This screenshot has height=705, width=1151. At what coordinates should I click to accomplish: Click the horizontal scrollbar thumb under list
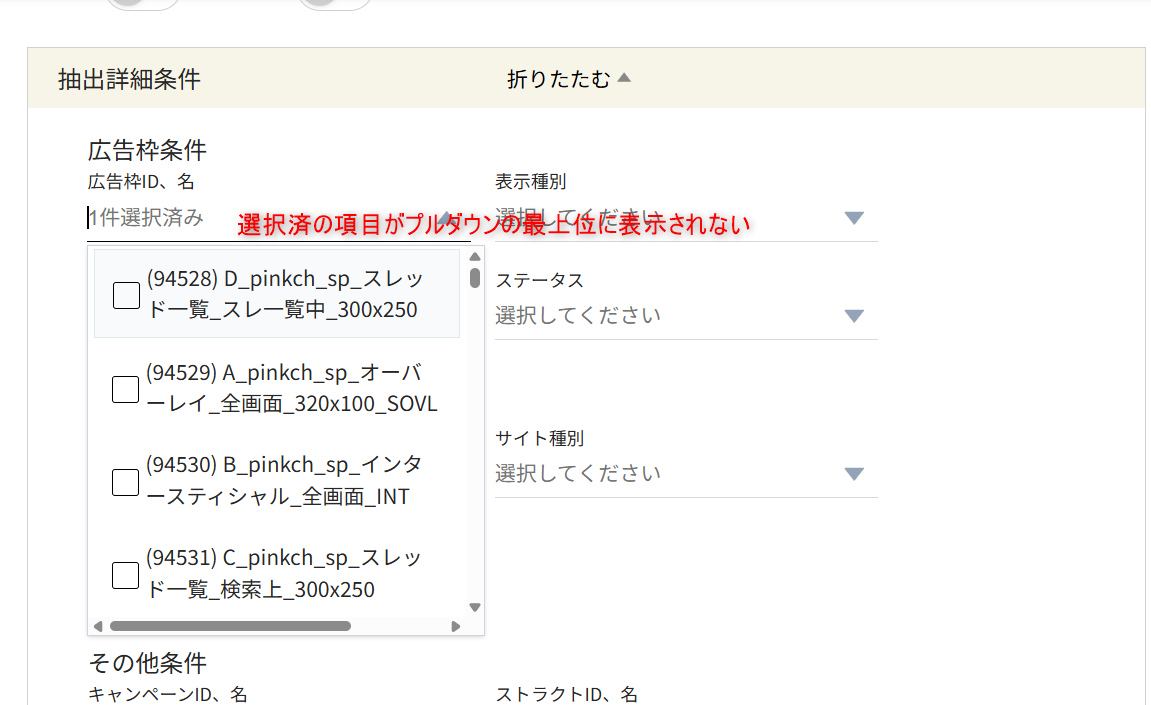point(230,626)
